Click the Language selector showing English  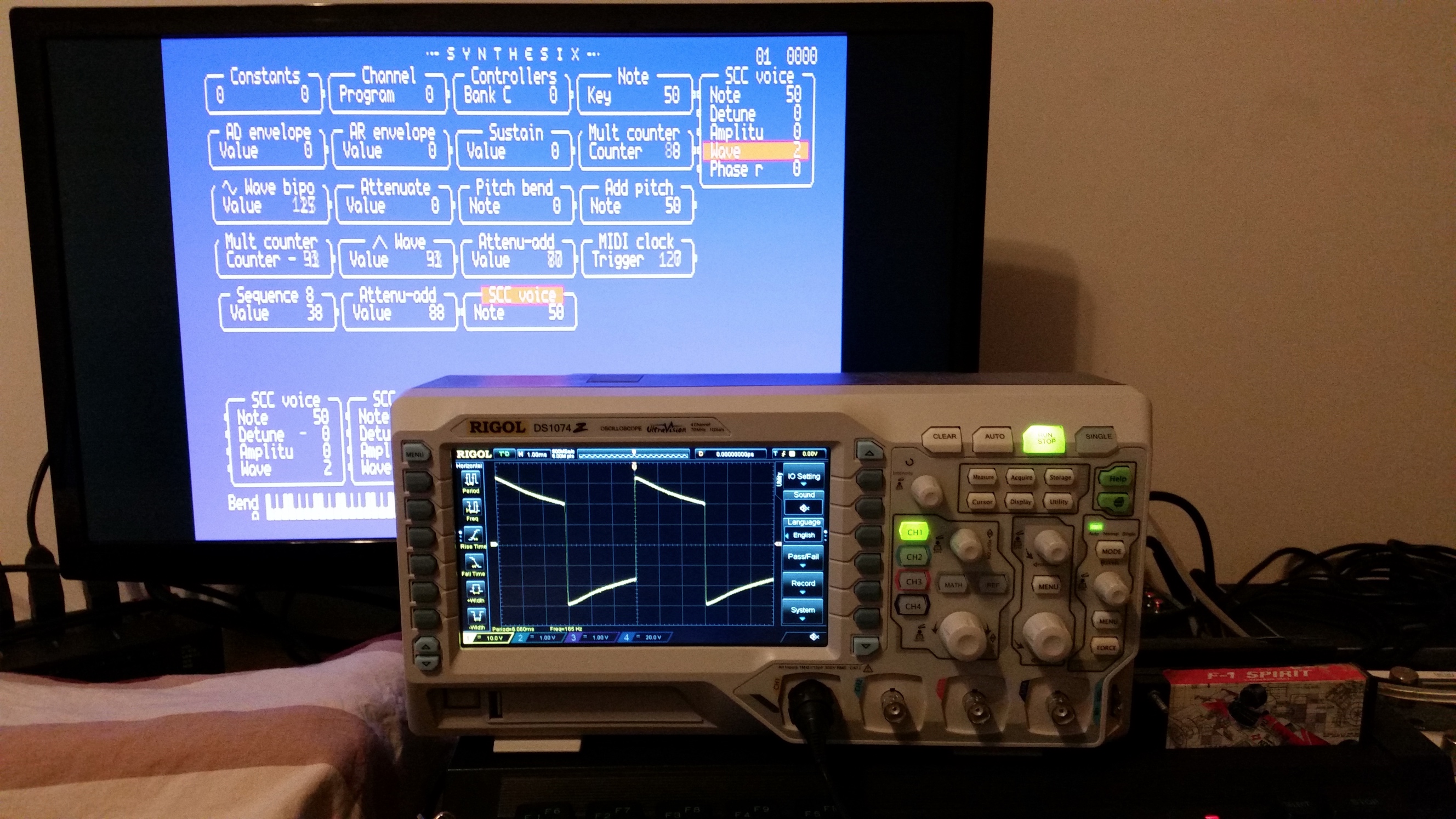tap(804, 534)
